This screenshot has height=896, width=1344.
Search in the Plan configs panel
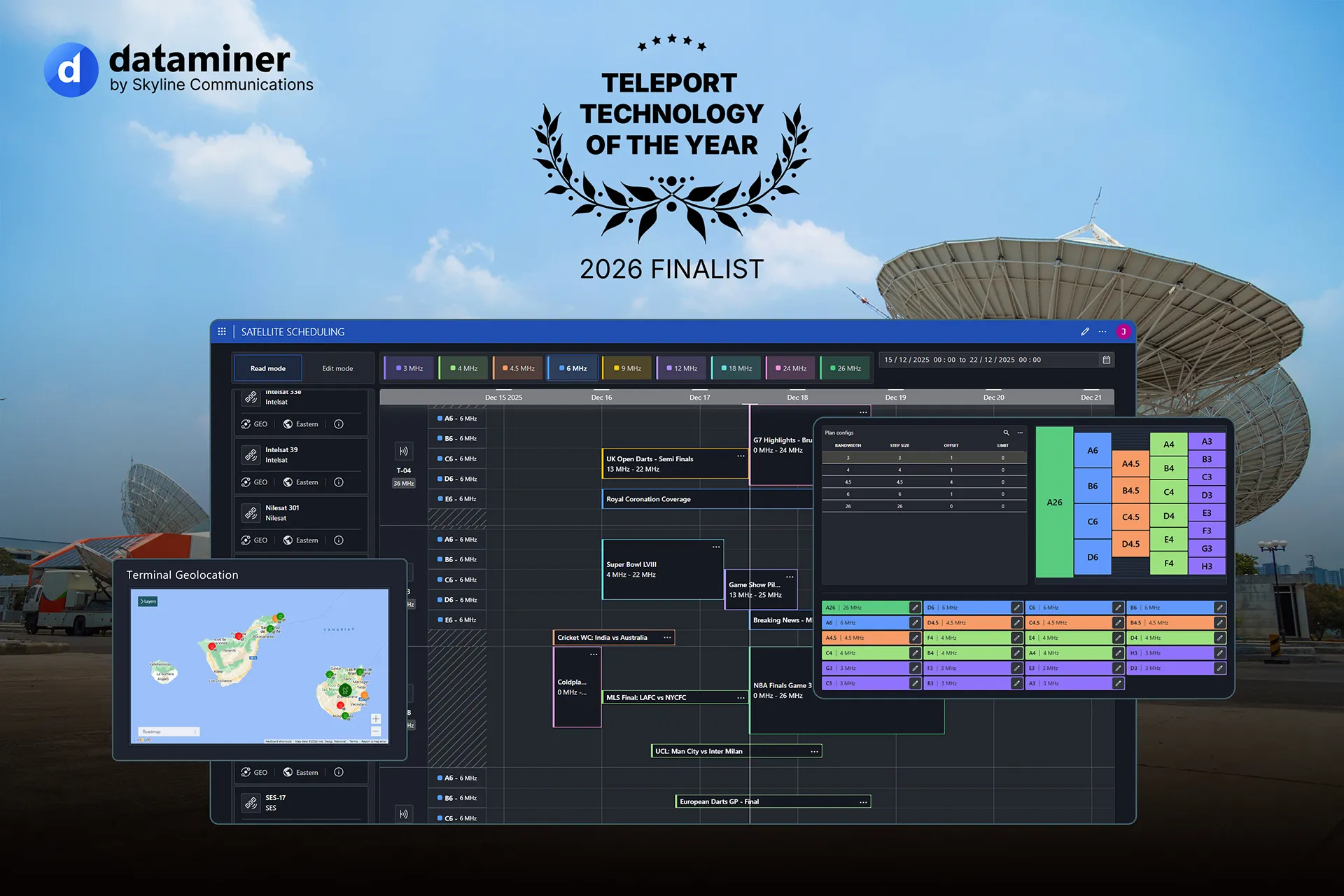pyautogui.click(x=1006, y=433)
